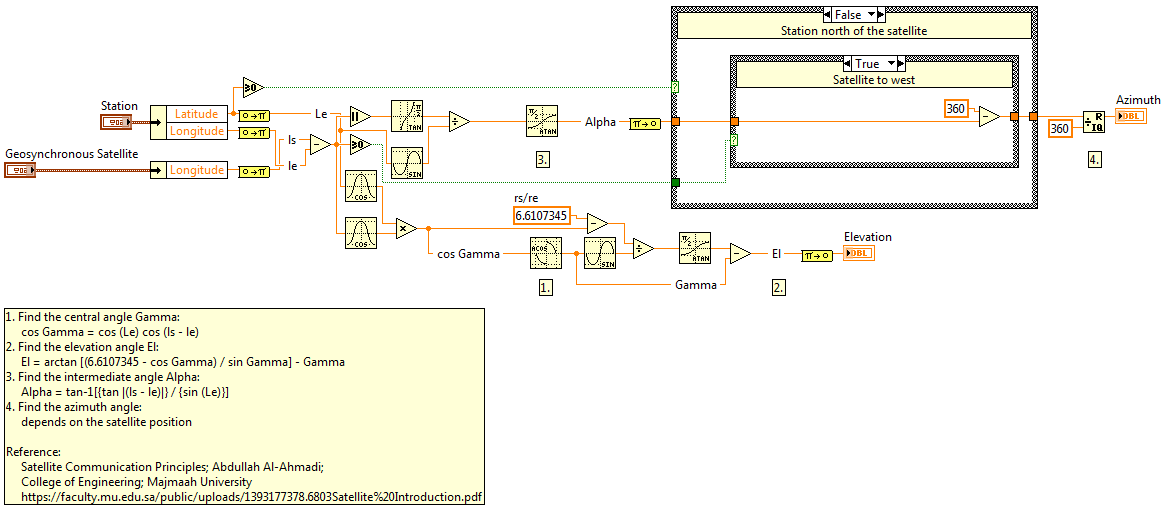Viewport: 1174px width, 508px height.
Task: Click the 360 constant wired to Quotient & Remainder
Action: [1059, 129]
